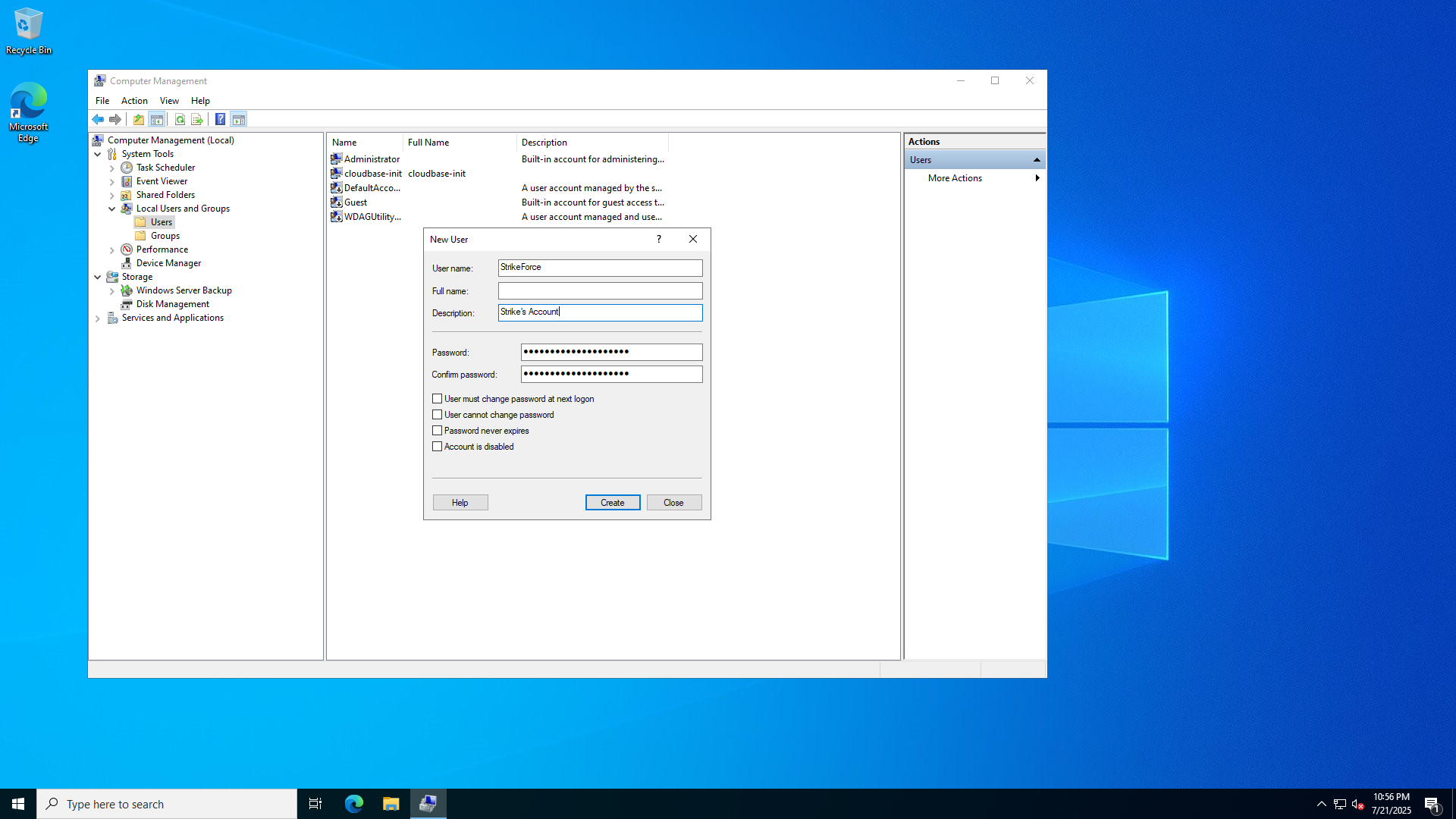1456x819 pixels.
Task: Tick the Password never expires checkbox
Action: tap(438, 431)
